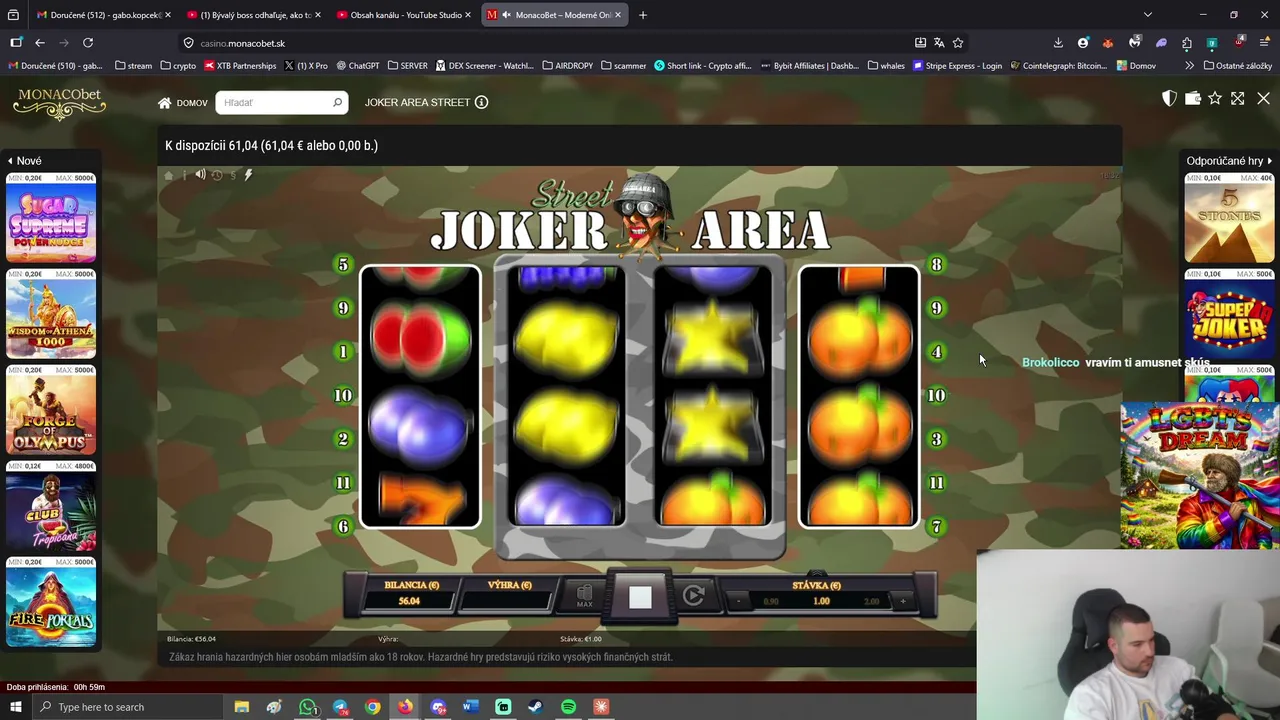Open a new browser tab
Screen dimensions: 1280x720
coord(643,15)
